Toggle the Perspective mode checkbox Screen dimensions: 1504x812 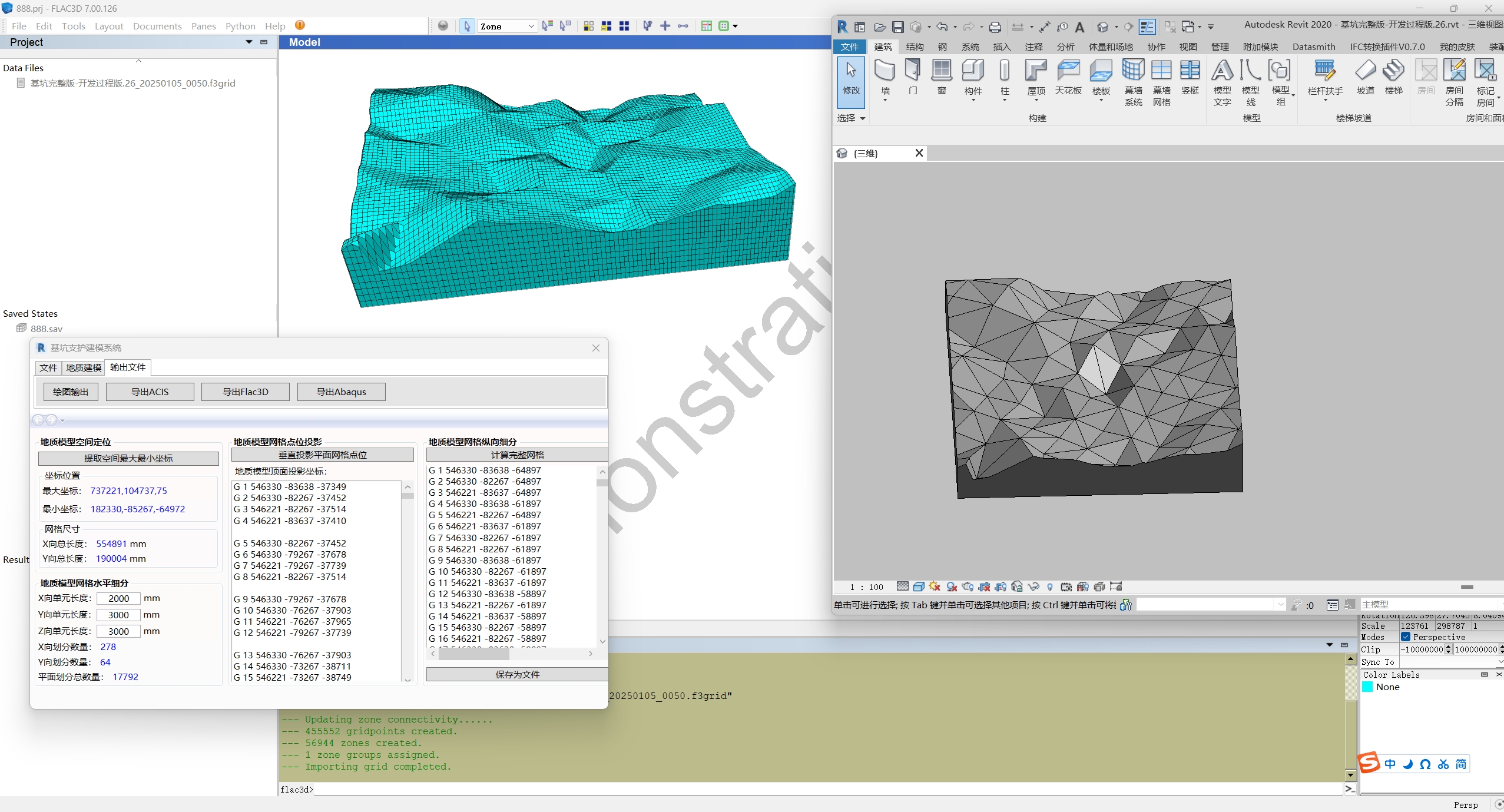1406,637
